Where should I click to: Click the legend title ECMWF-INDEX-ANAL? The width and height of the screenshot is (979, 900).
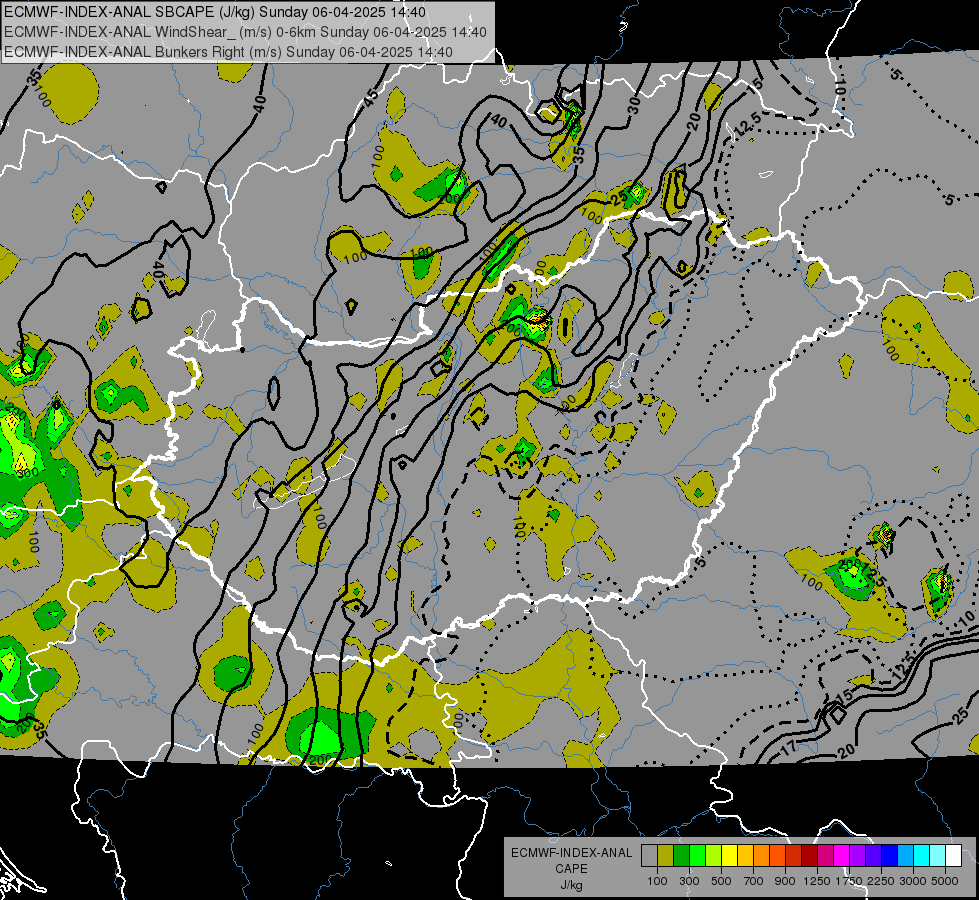coord(571,853)
